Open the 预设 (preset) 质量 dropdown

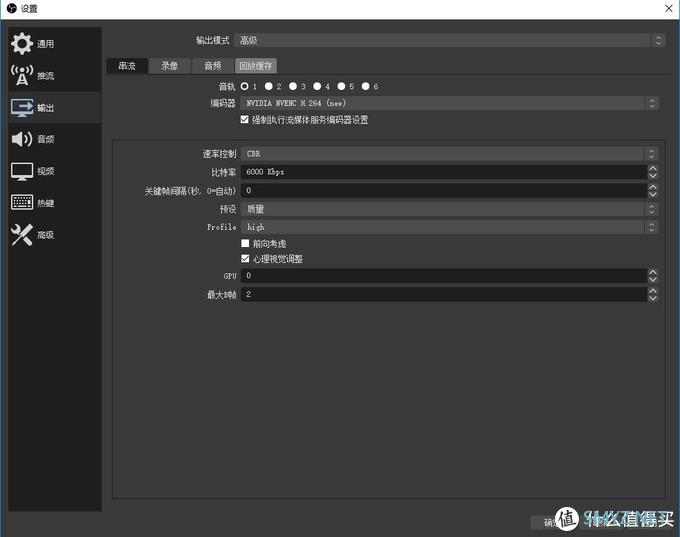450,209
